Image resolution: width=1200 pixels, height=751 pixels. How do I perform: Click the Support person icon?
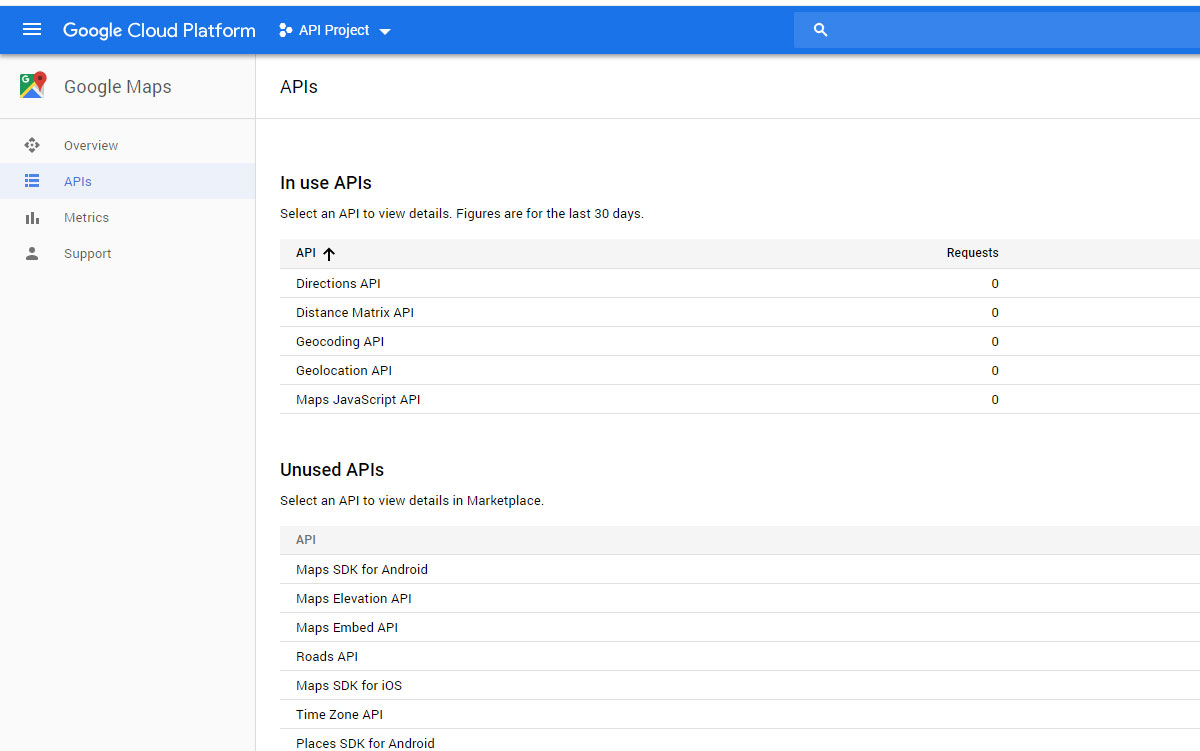32,253
